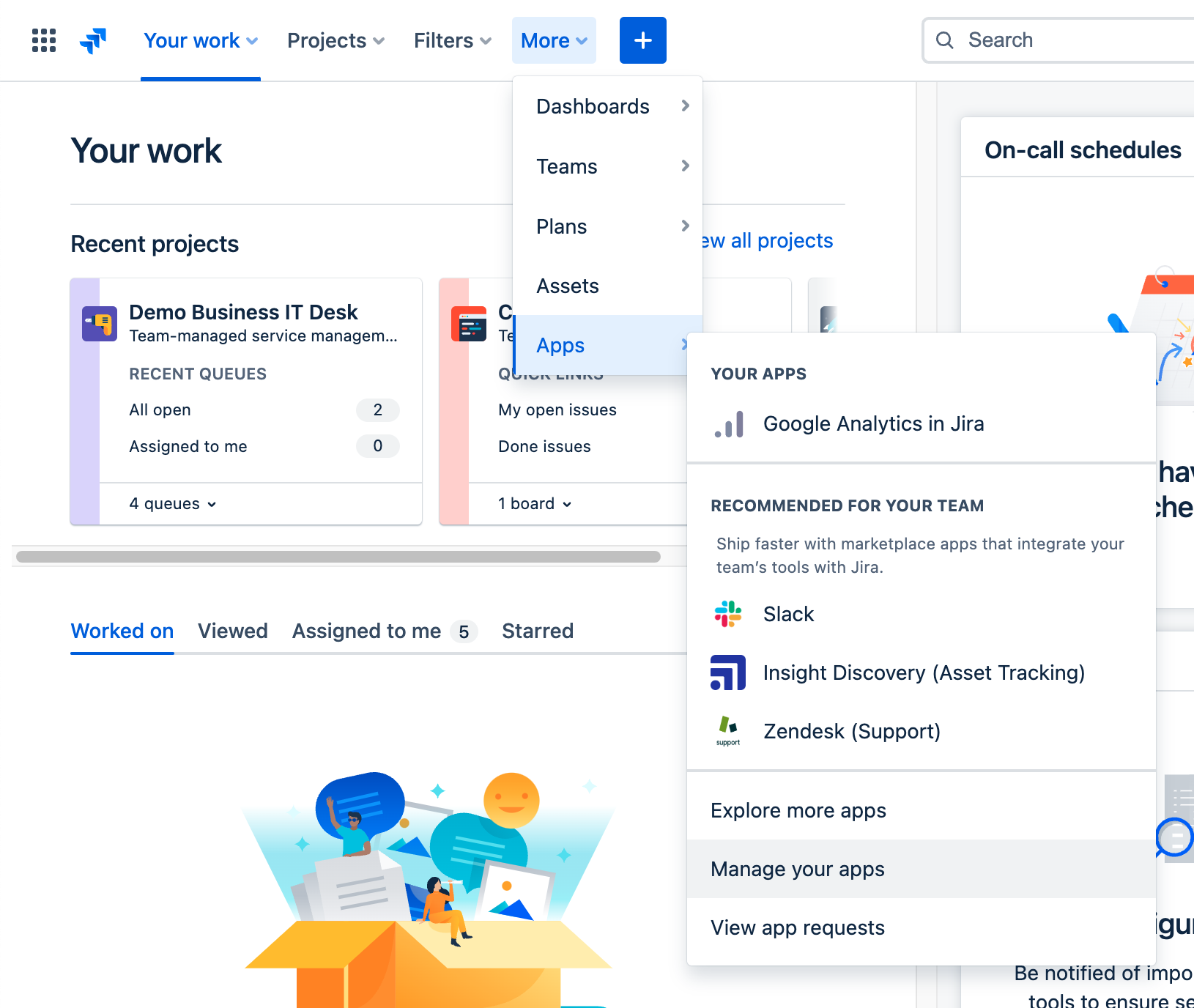Expand the 4 queues dropdown
The width and height of the screenshot is (1194, 1008).
(x=173, y=504)
